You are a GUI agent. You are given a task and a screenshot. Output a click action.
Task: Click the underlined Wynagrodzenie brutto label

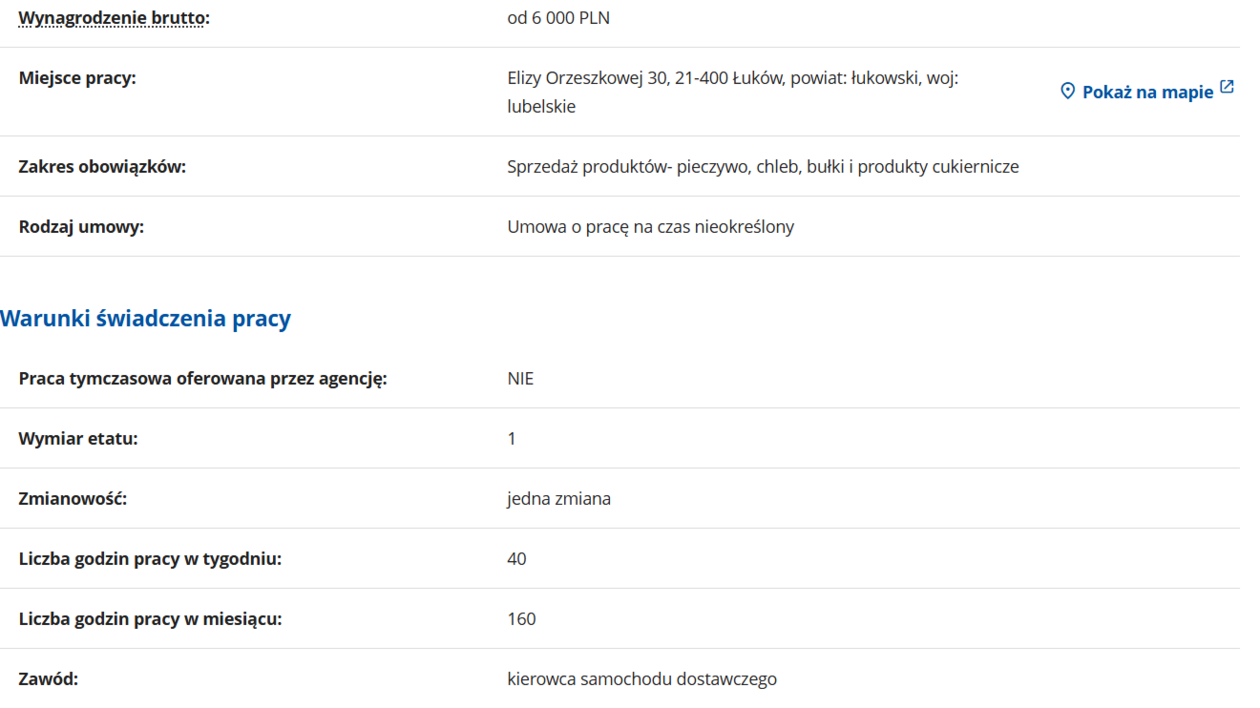click(x=114, y=18)
